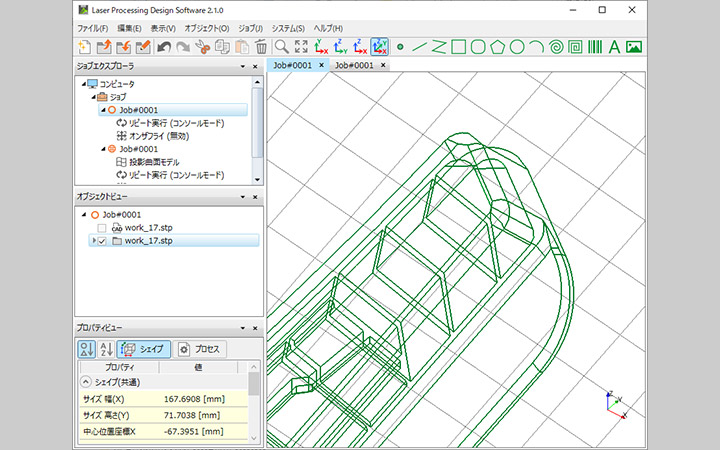Click the text tool 'A' icon
The height and width of the screenshot is (450, 720).
tap(613, 46)
